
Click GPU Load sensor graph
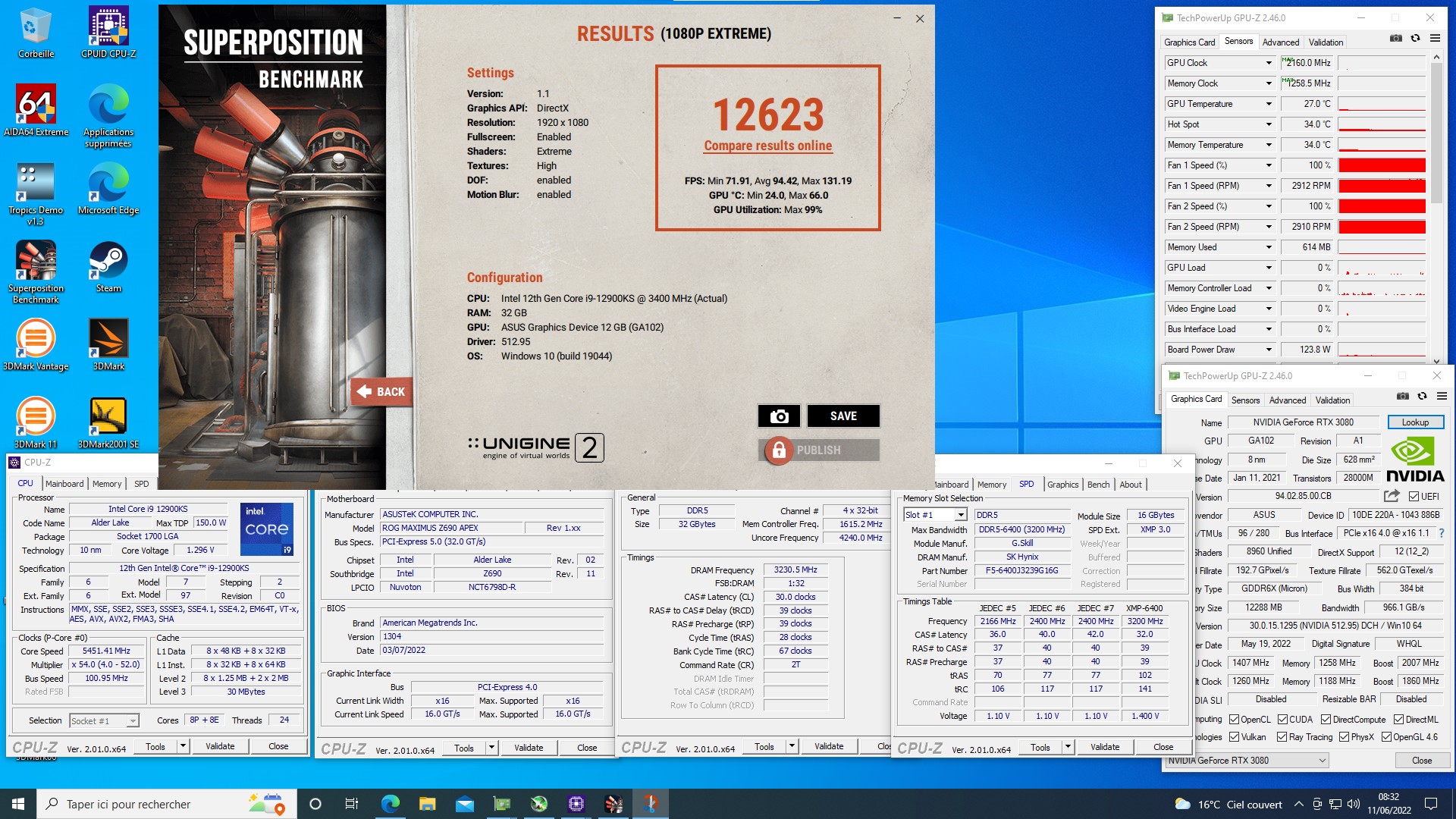click(1382, 268)
